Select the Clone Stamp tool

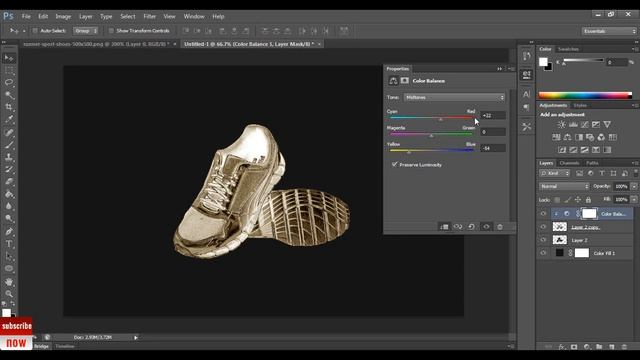point(9,157)
